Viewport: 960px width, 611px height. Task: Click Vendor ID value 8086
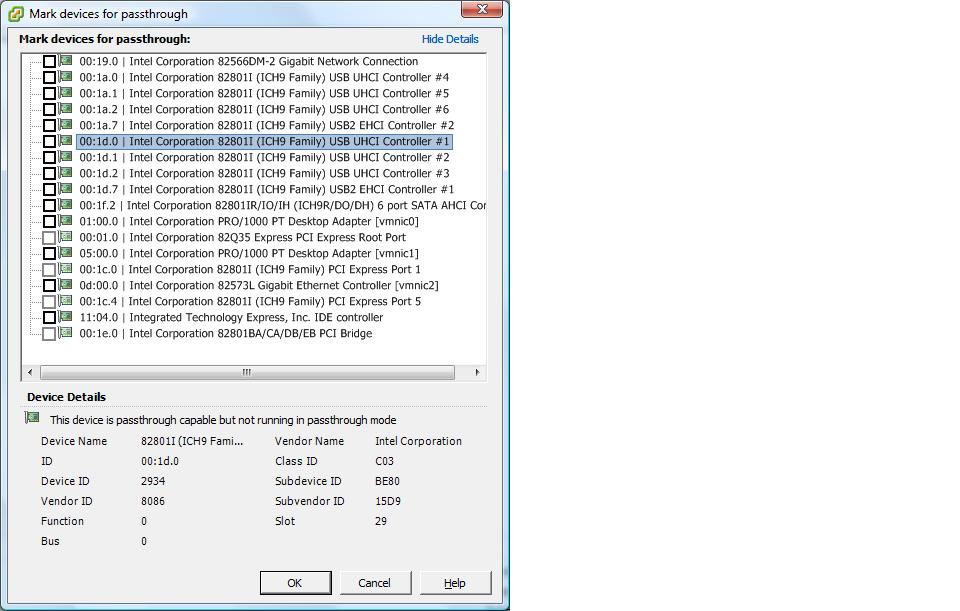click(153, 501)
